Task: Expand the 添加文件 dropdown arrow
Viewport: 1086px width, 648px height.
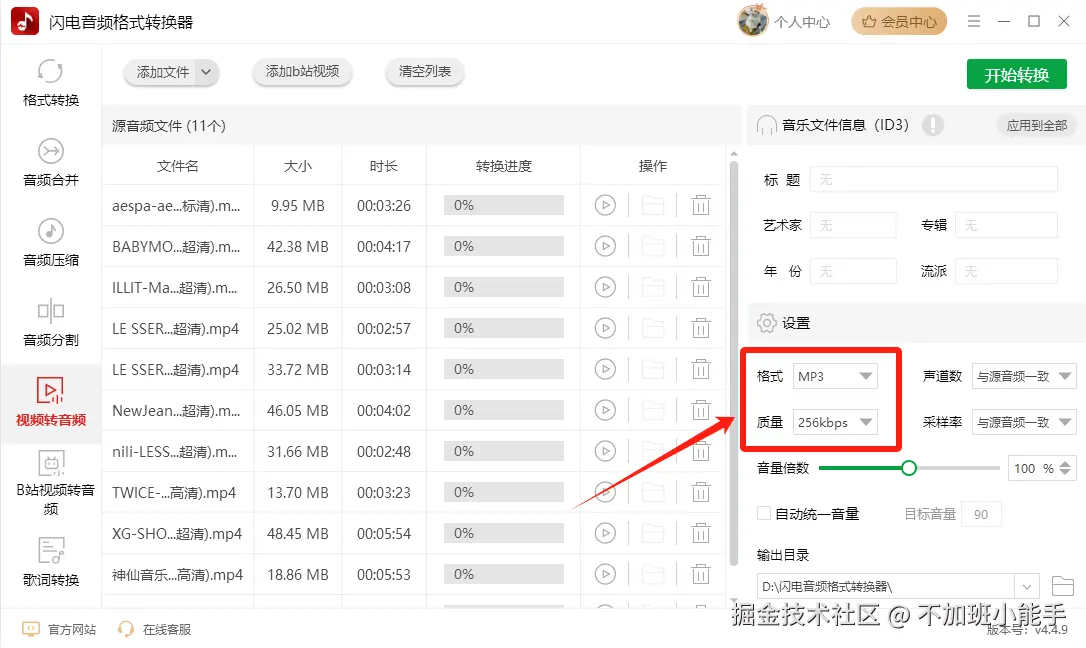Action: [x=206, y=72]
